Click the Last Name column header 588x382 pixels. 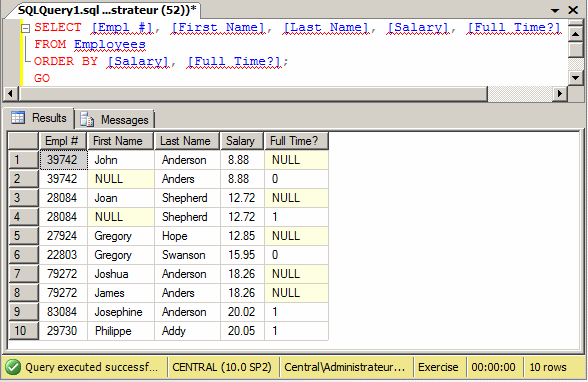tap(187, 141)
